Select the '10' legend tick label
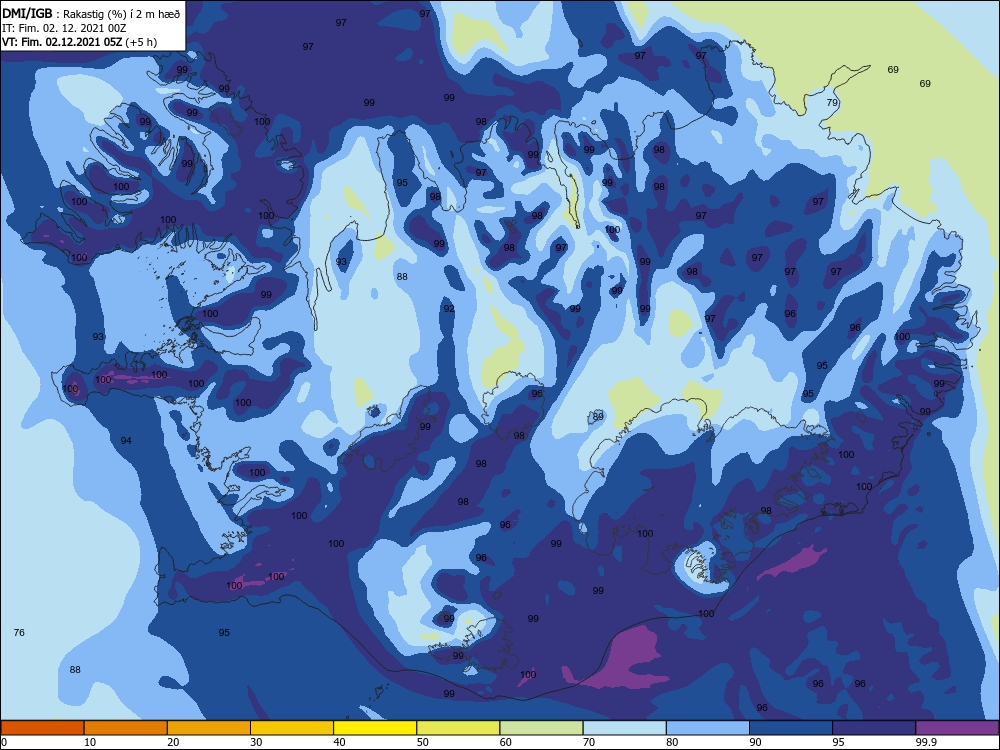 (x=90, y=742)
